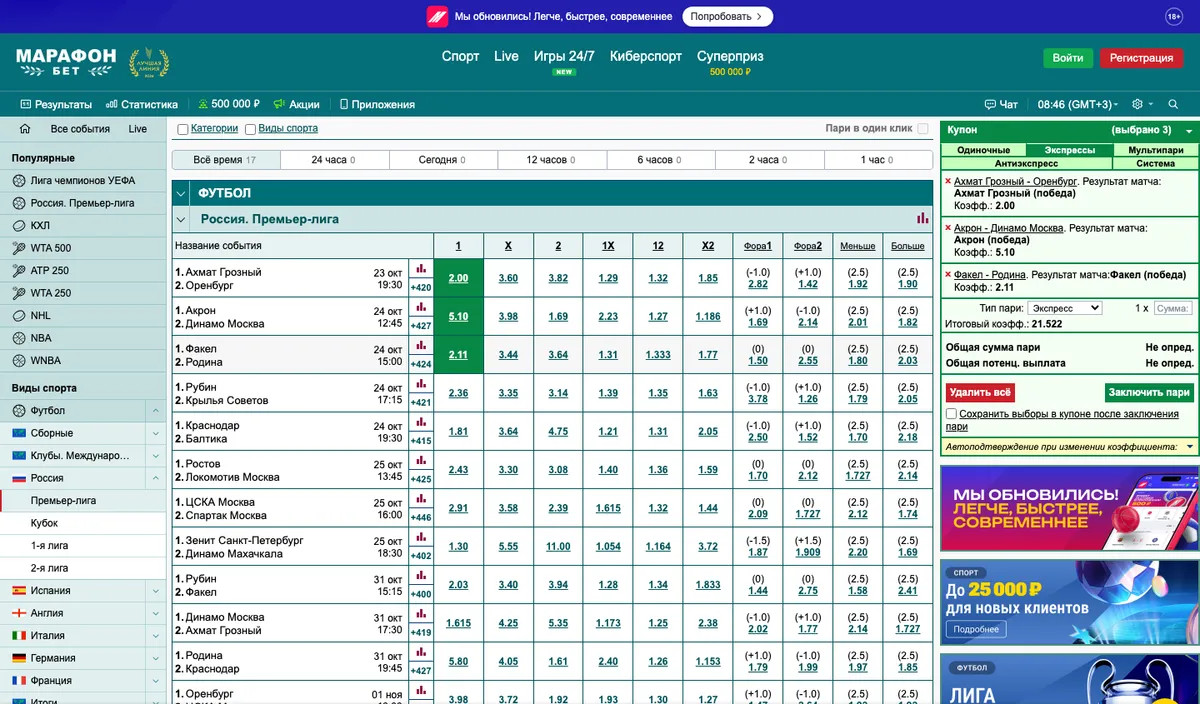Open Киберспорт in top navigation
1200x704 pixels.
pos(646,56)
